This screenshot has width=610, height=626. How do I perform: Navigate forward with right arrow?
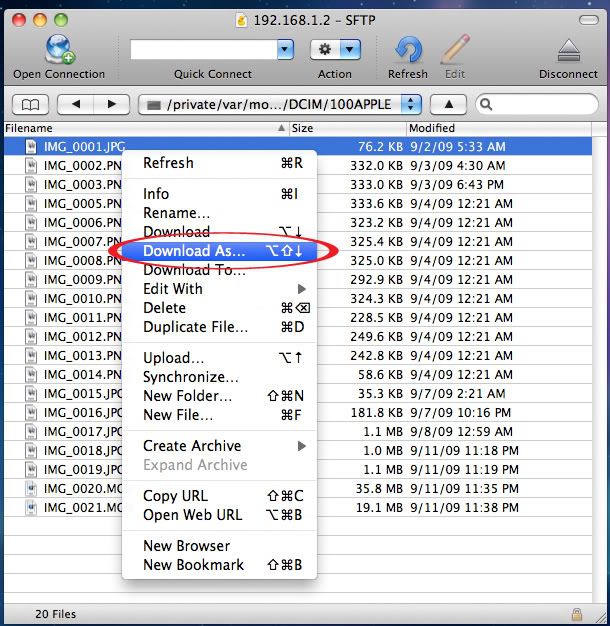click(112, 105)
